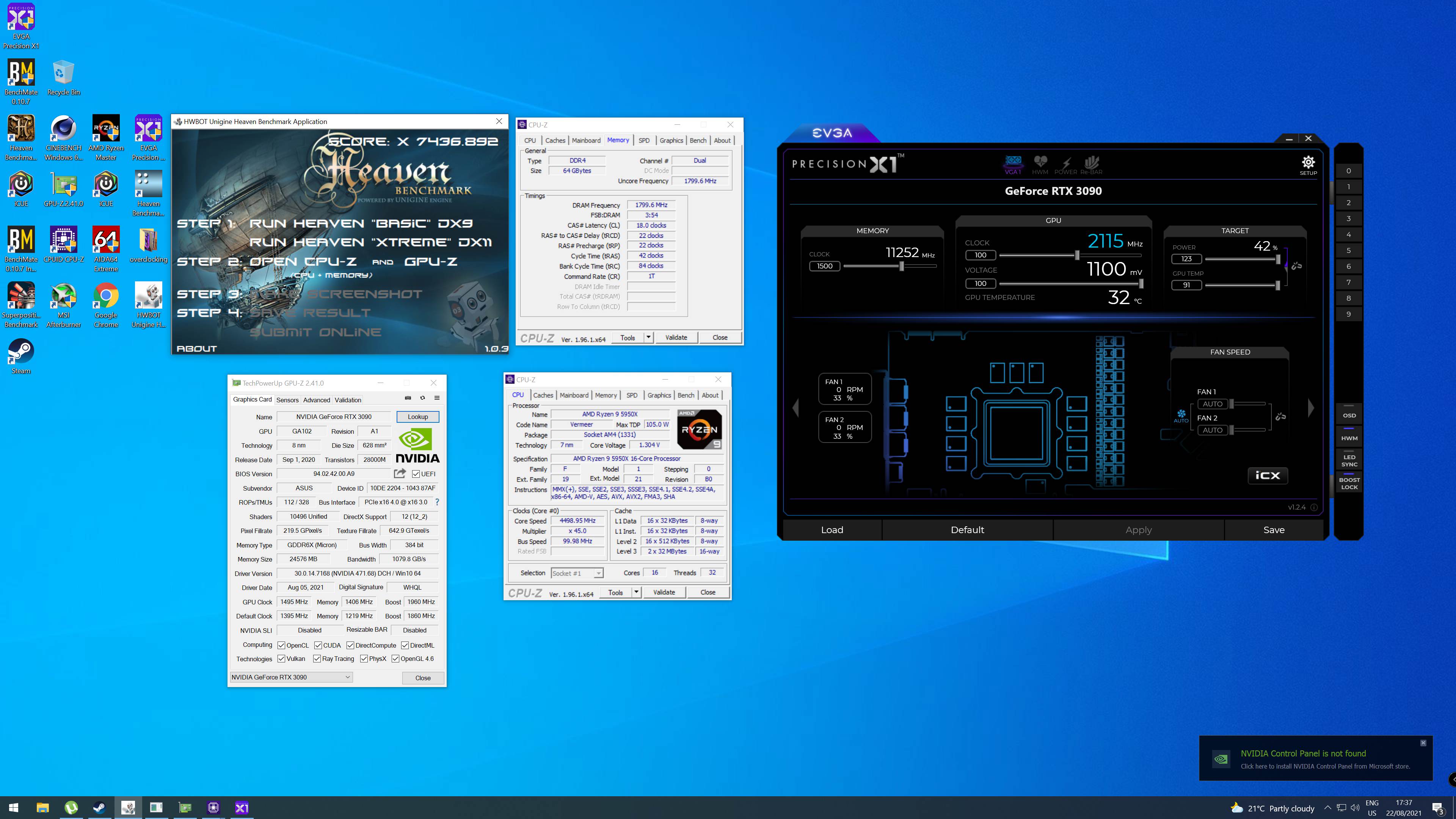Open the MSI Afterburner desktop icon
Viewport: 1456px width, 819px height.
(x=63, y=305)
